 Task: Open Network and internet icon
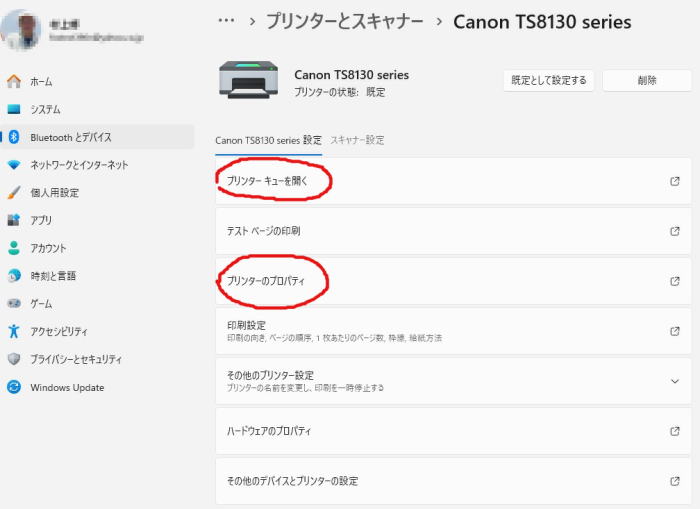(14, 165)
